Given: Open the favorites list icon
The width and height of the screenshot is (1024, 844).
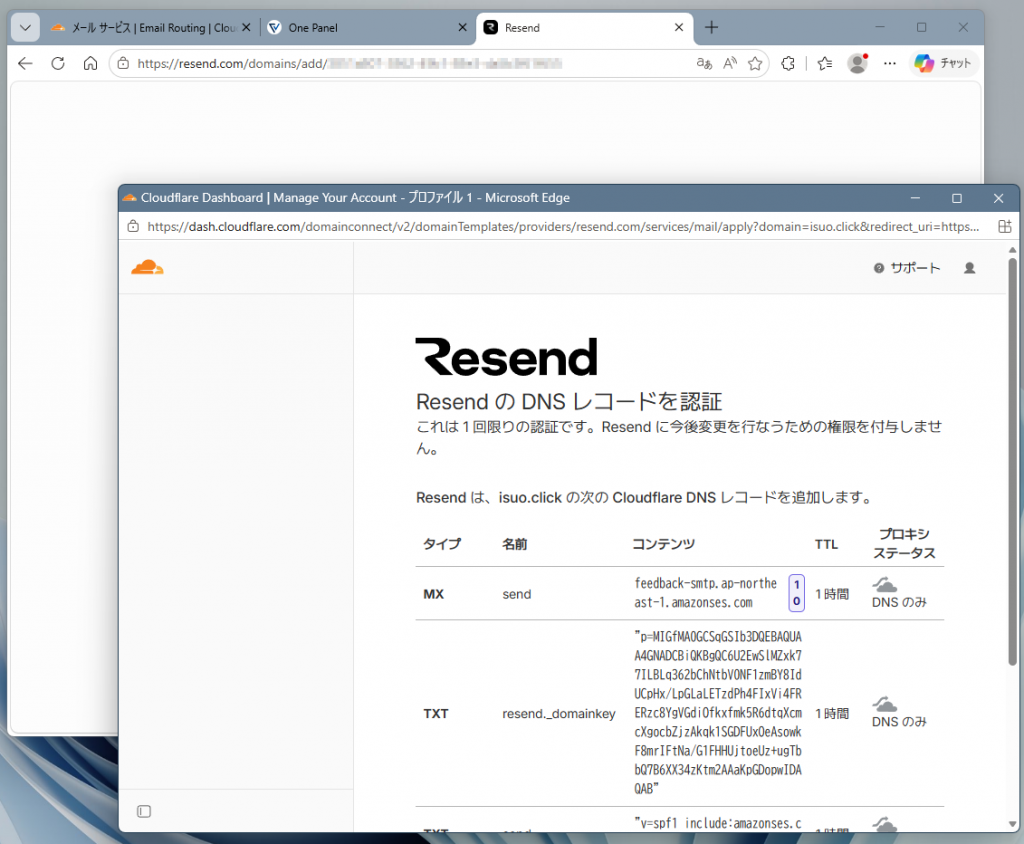Looking at the screenshot, I should pyautogui.click(x=825, y=63).
